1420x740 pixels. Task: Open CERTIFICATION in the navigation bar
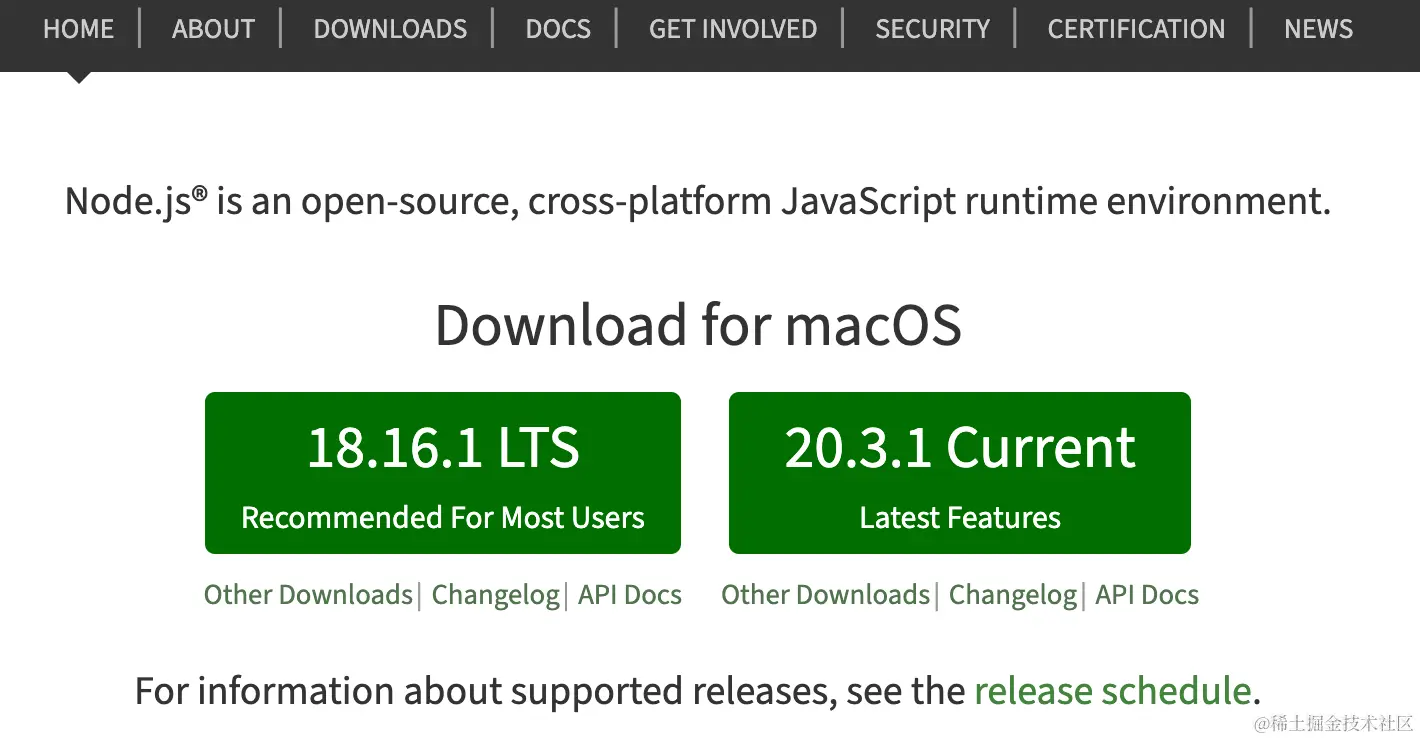[1136, 29]
